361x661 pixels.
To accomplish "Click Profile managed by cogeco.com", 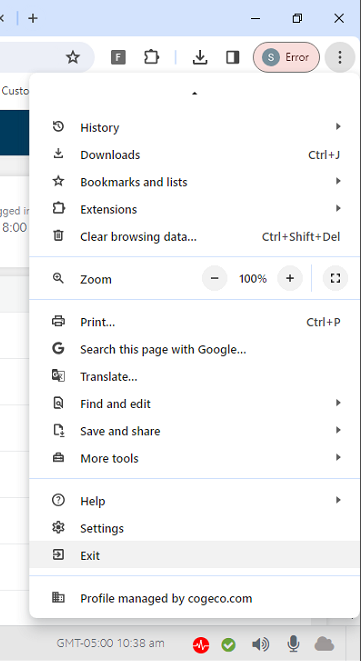I will 194,598.
